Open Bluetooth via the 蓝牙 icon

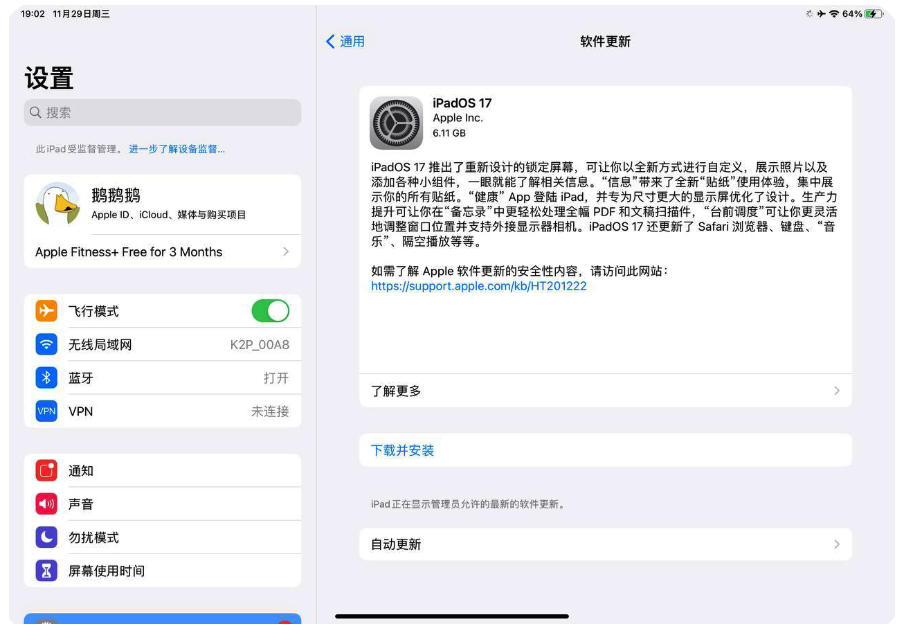tap(46, 377)
